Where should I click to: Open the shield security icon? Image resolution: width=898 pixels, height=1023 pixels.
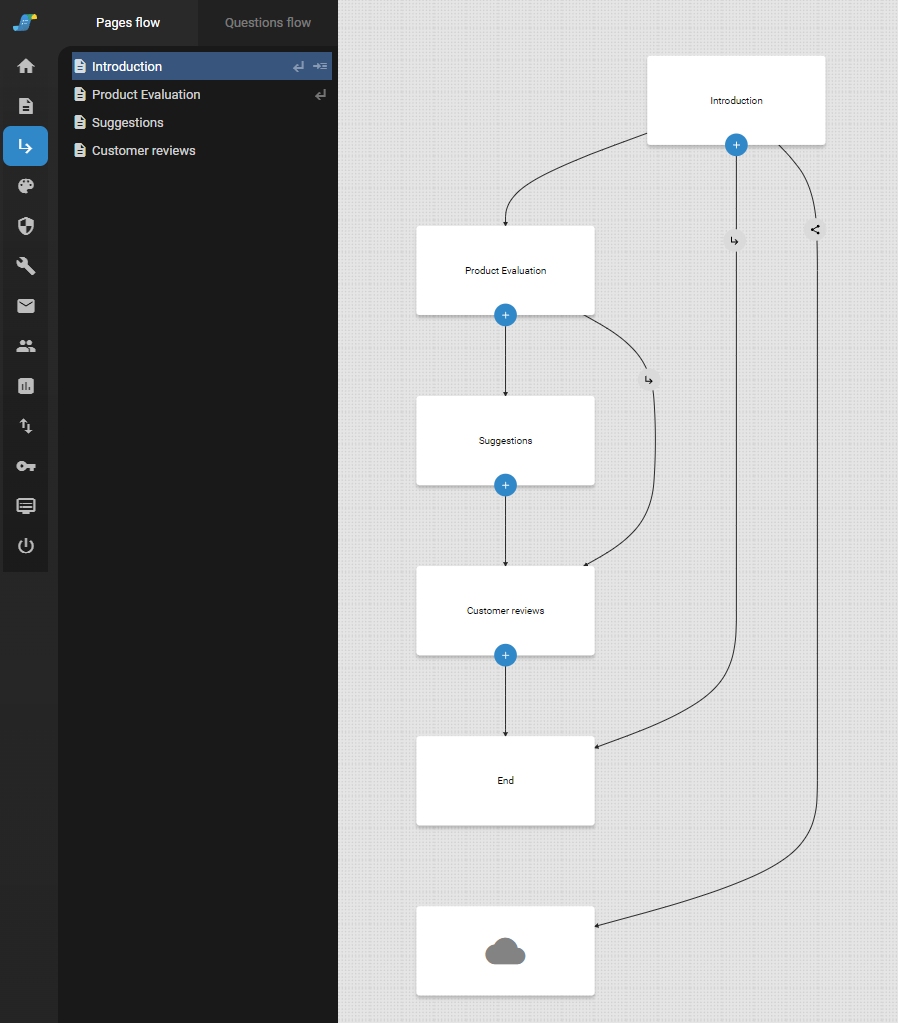pyautogui.click(x=26, y=226)
